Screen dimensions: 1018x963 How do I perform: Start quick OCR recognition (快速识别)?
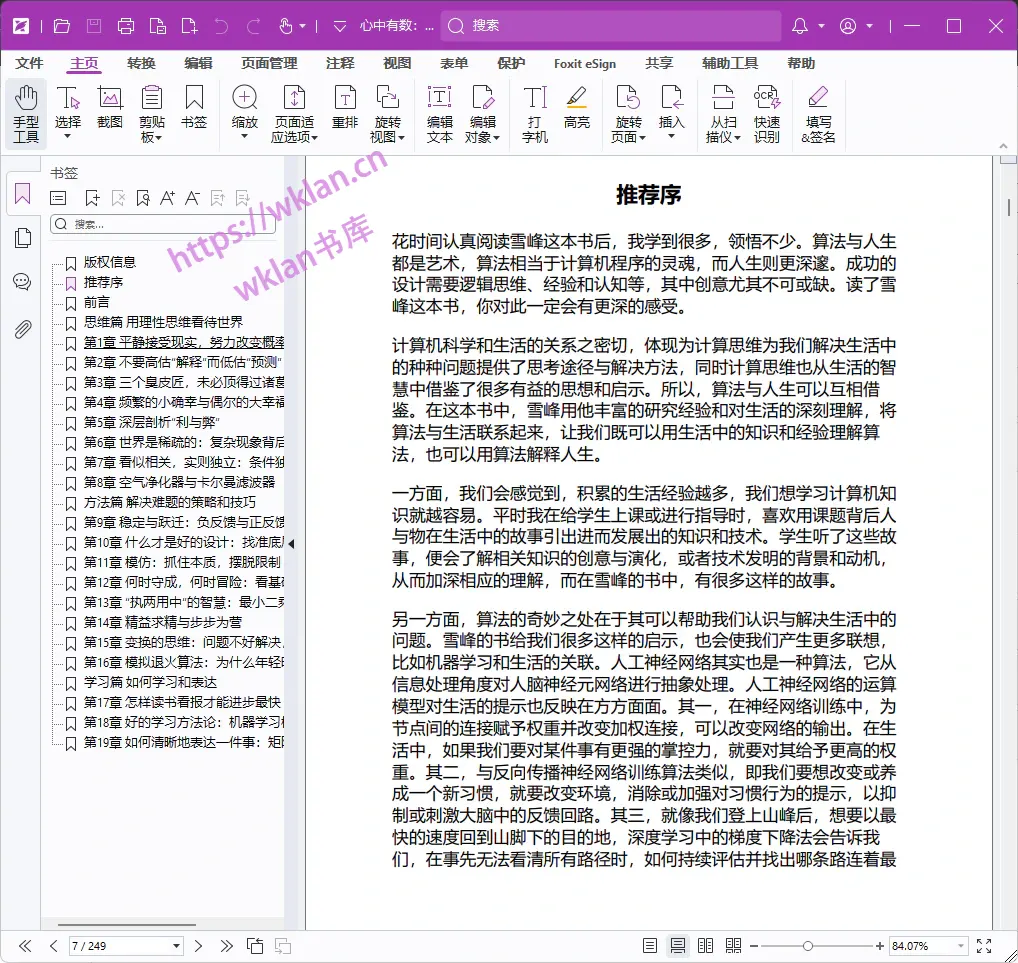pyautogui.click(x=766, y=110)
